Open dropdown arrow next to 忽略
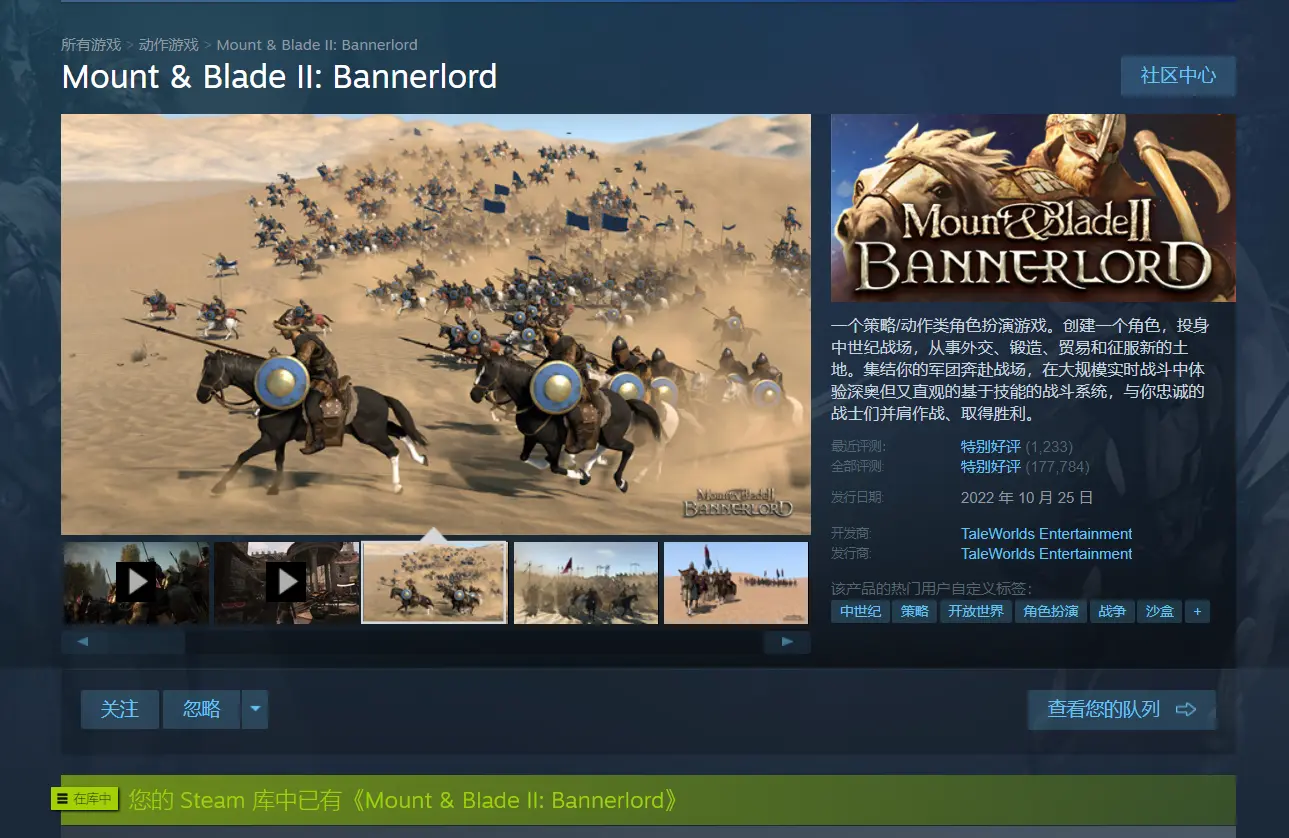Image resolution: width=1289 pixels, height=838 pixels. [x=255, y=709]
